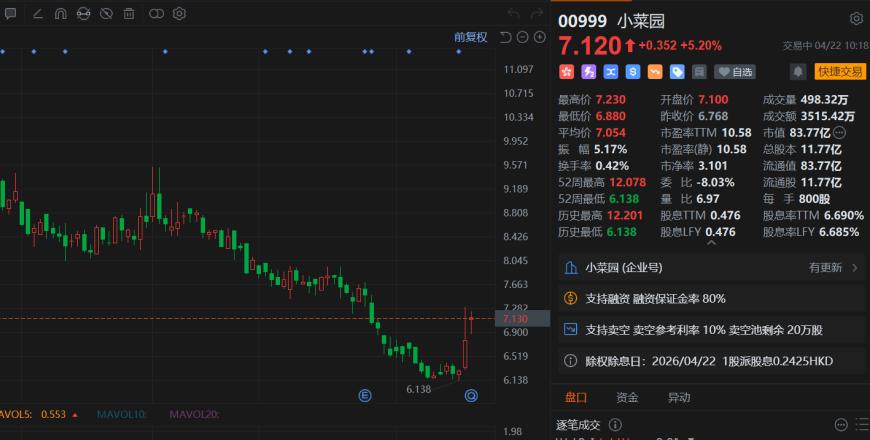Screen dimensions: 870x440
Task: Click the red Hong Kong market badge
Action: pyautogui.click(x=566, y=72)
